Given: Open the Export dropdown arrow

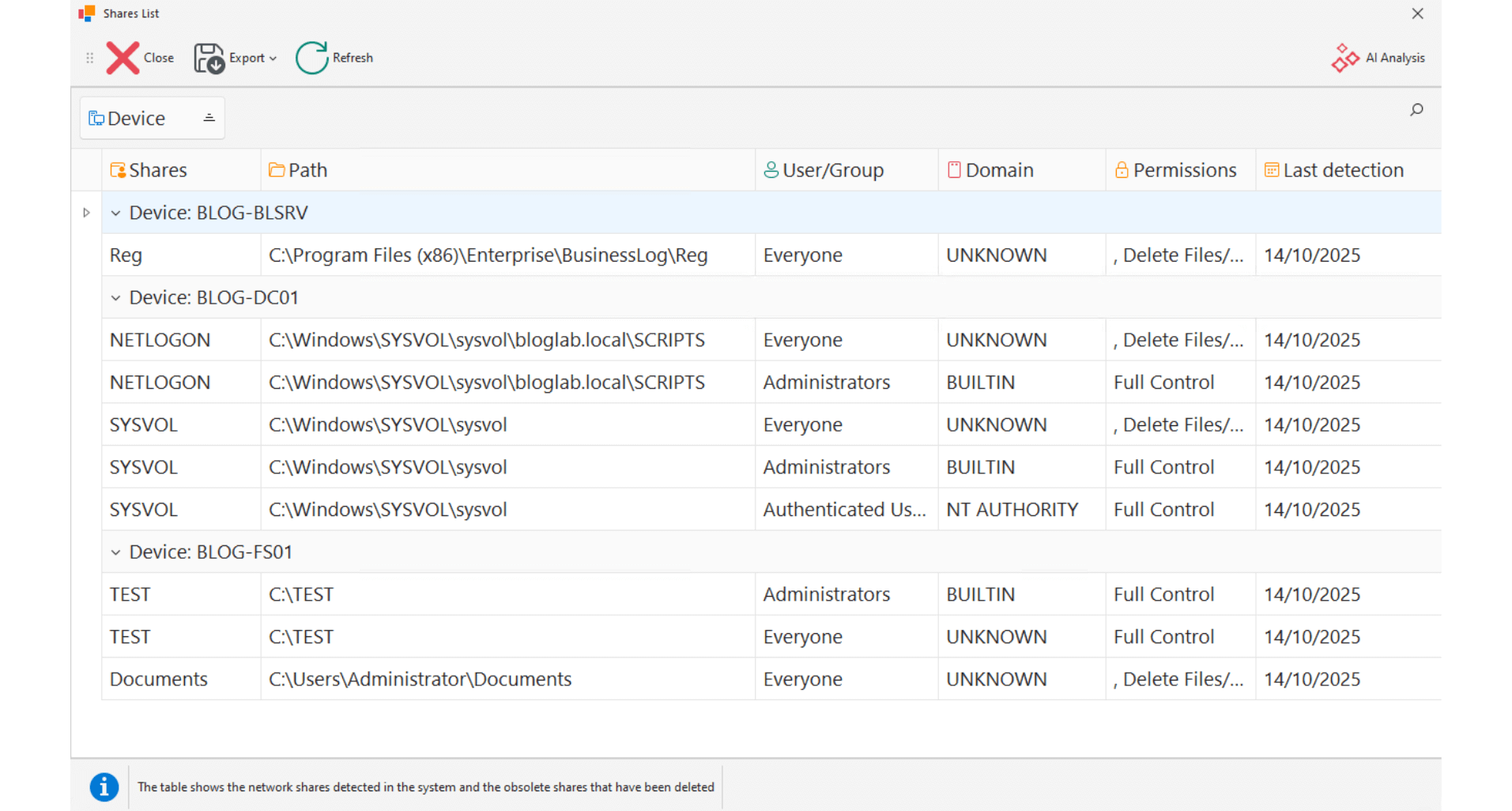Looking at the screenshot, I should pyautogui.click(x=273, y=58).
